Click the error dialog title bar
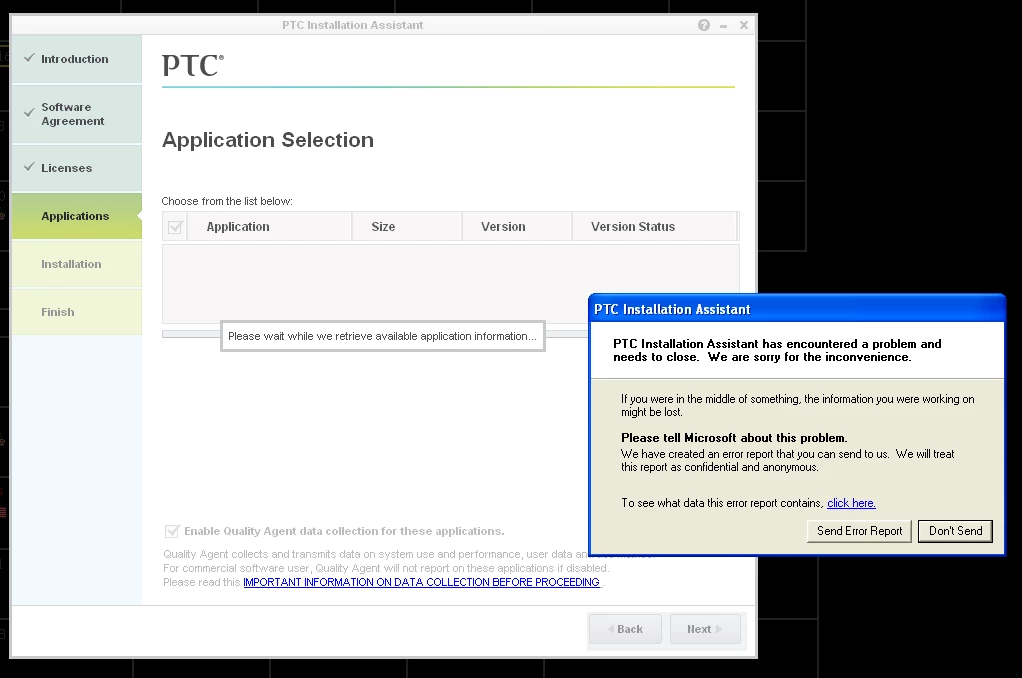Screen dimensions: 1022x678 796,309
